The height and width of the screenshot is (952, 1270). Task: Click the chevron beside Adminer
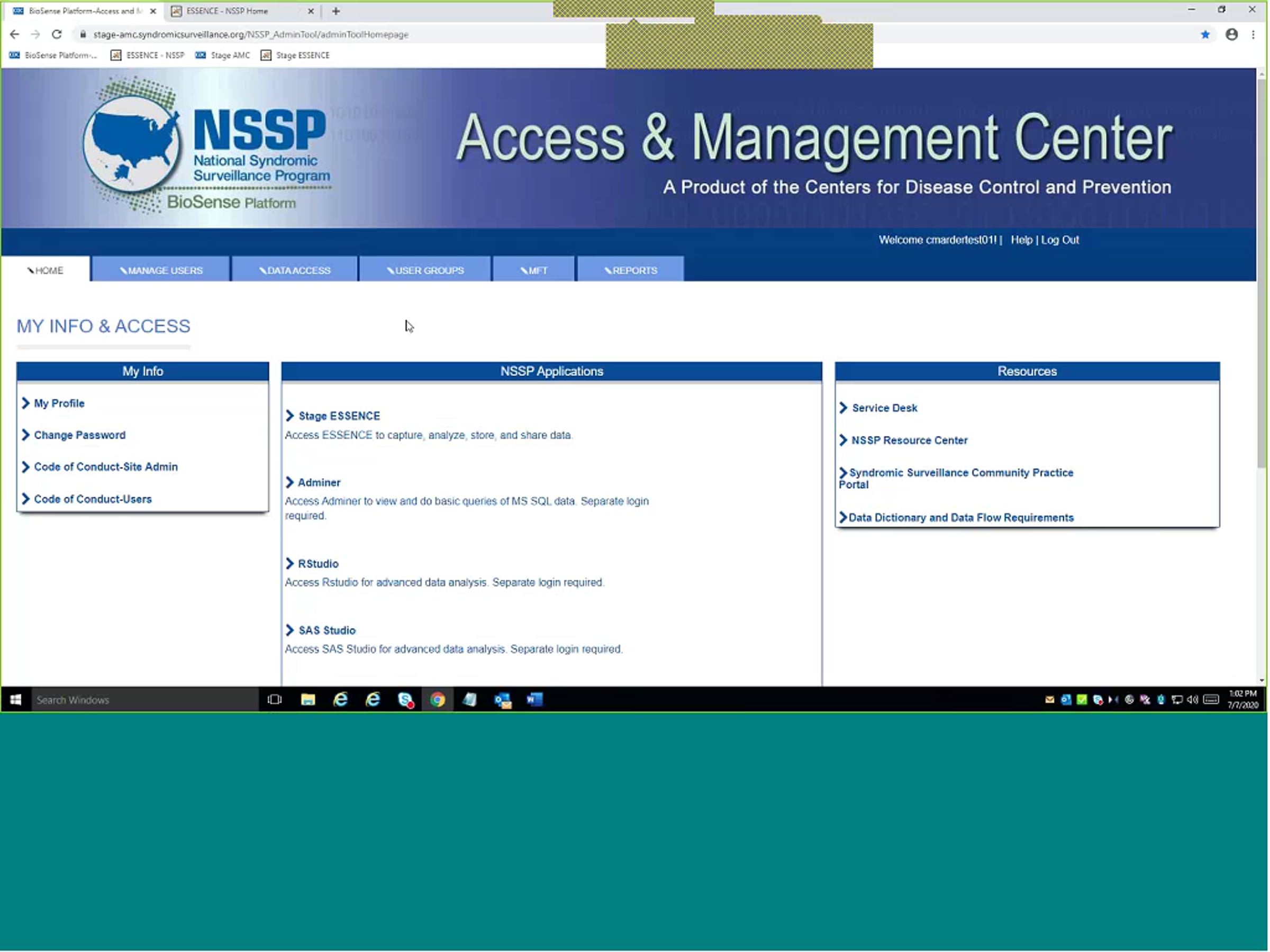(x=290, y=482)
